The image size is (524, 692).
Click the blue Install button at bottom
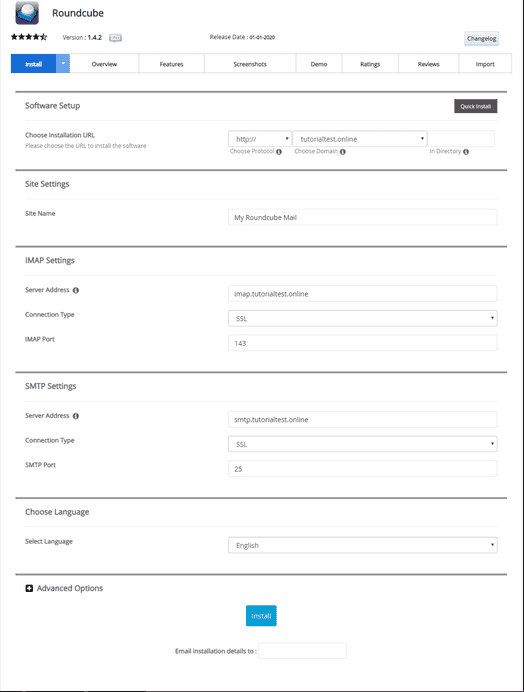[x=261, y=616]
